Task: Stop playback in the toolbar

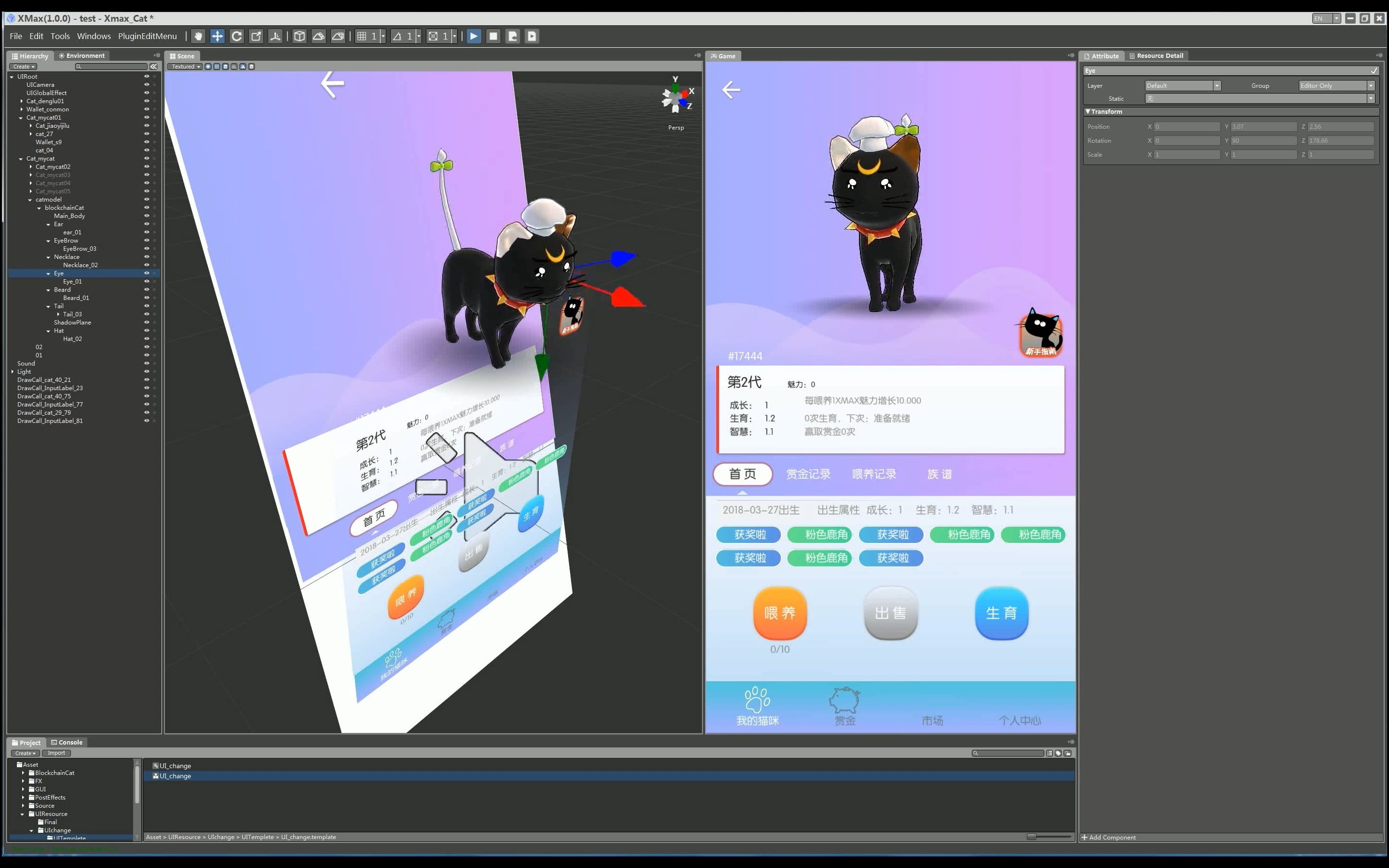Action: [x=493, y=36]
